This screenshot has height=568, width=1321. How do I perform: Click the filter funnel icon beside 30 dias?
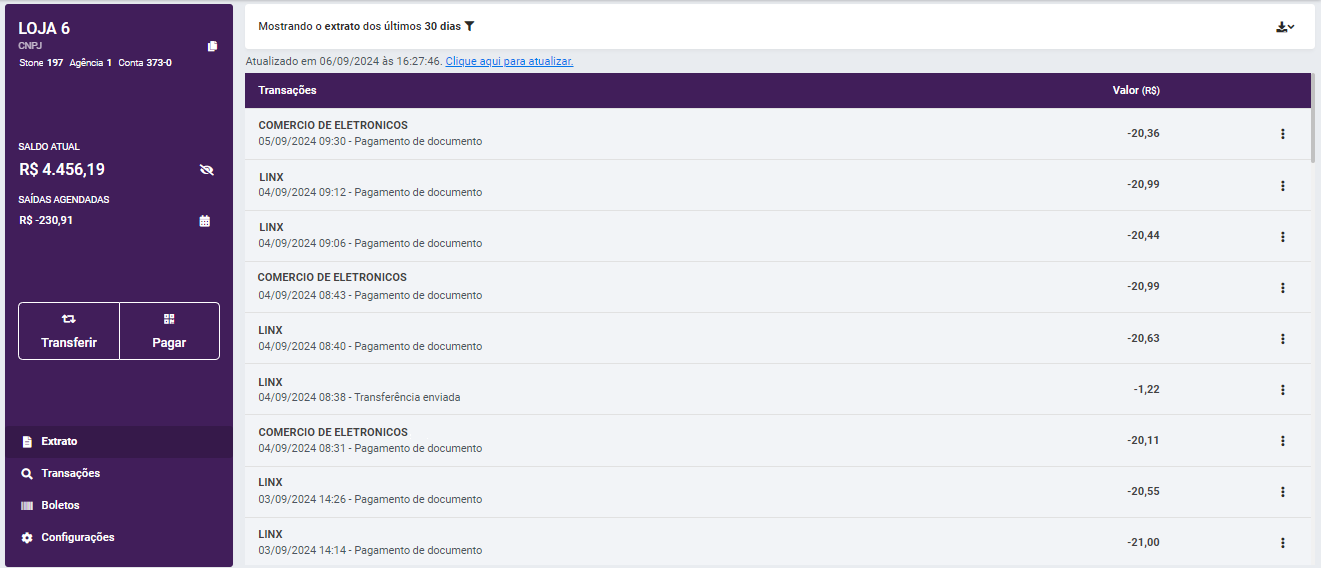pyautogui.click(x=469, y=26)
